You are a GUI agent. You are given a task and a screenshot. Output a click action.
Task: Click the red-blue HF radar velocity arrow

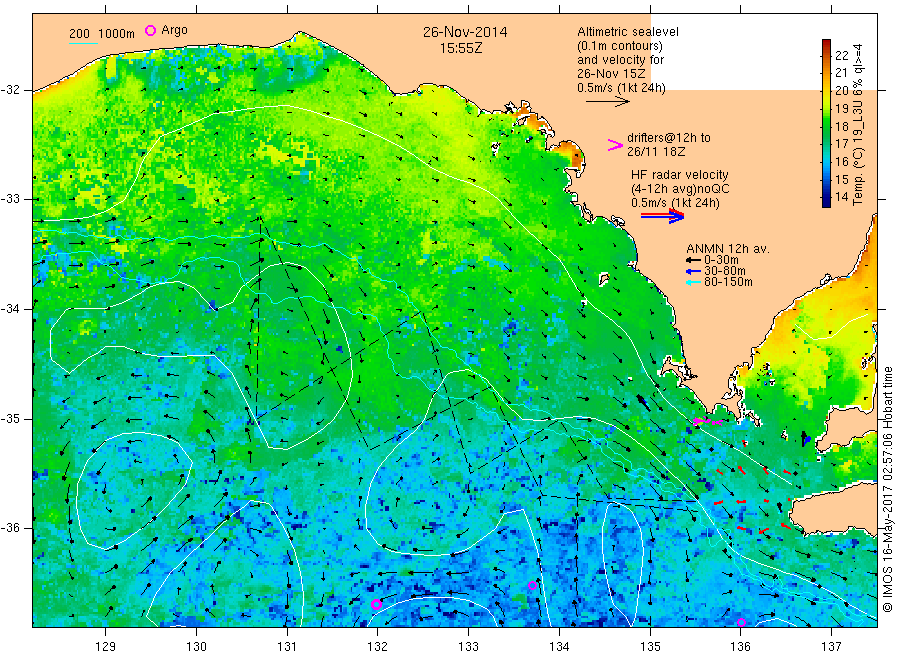pyautogui.click(x=662, y=216)
